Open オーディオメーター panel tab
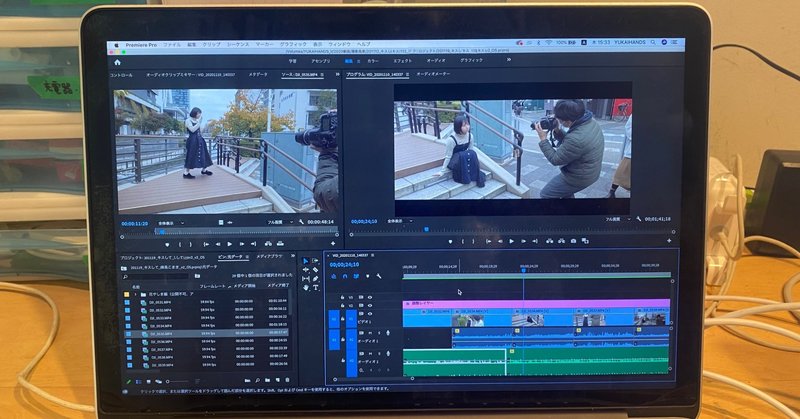Screen dimensions: 800x419 (x=433, y=75)
